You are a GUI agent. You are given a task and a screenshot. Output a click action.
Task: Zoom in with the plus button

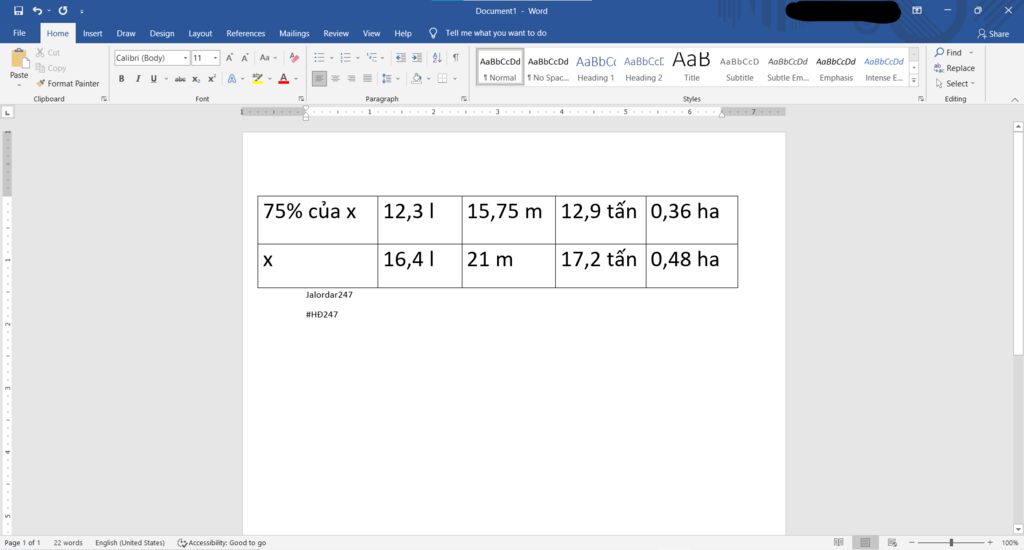point(990,542)
